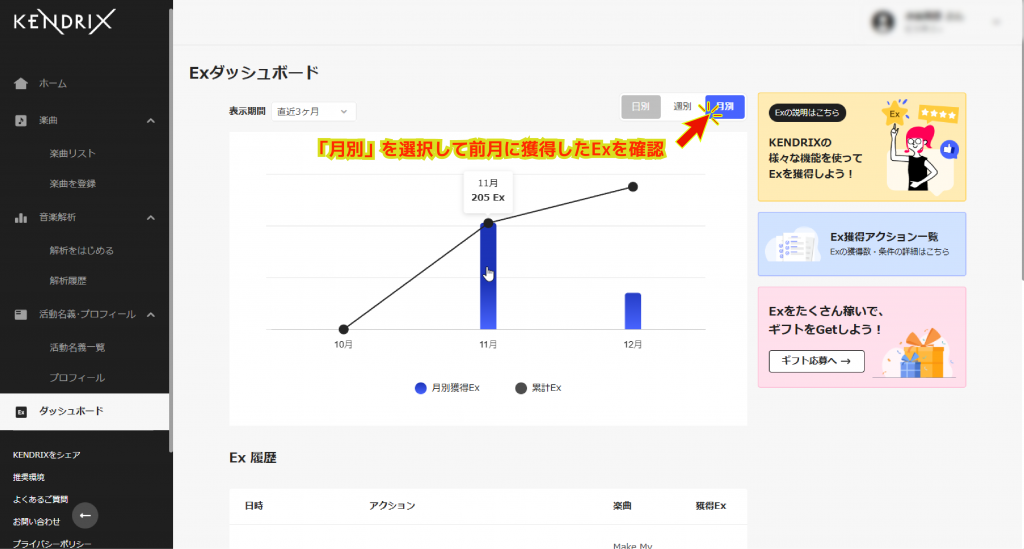Click the Ex icon beside ダッシュボード
The width and height of the screenshot is (1024, 549).
click(x=21, y=411)
